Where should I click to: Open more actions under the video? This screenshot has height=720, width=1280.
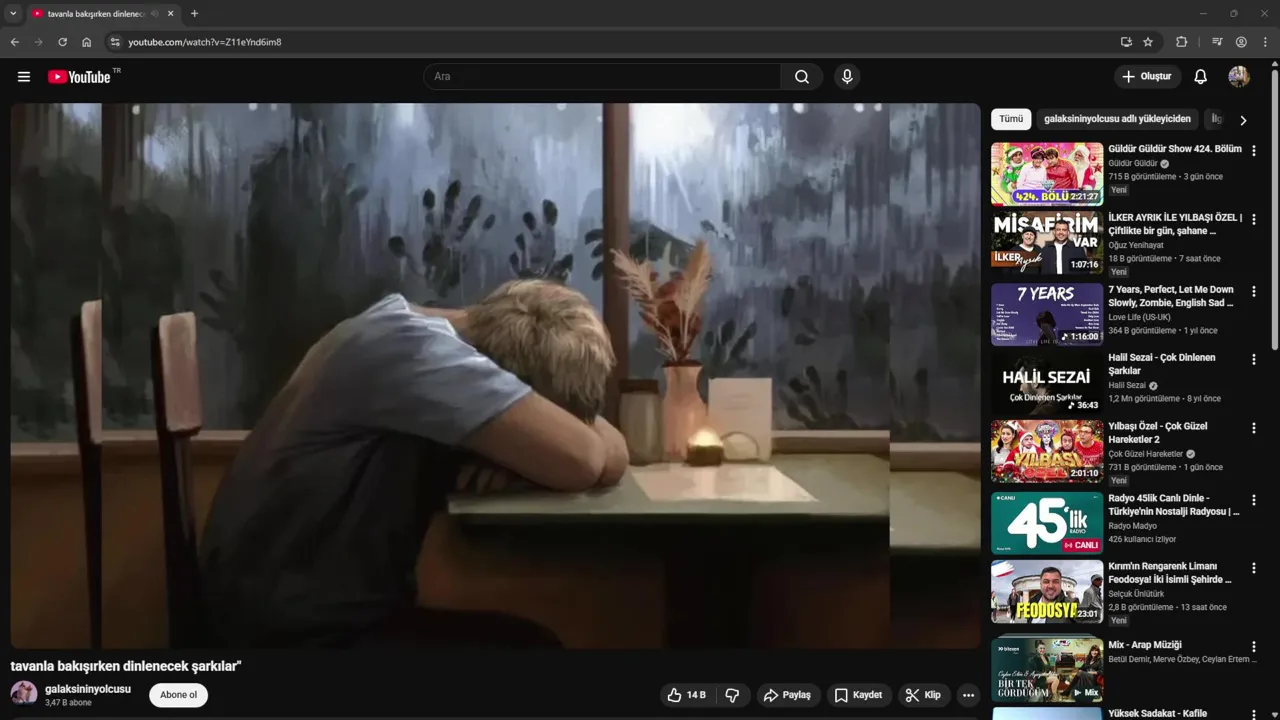968,695
